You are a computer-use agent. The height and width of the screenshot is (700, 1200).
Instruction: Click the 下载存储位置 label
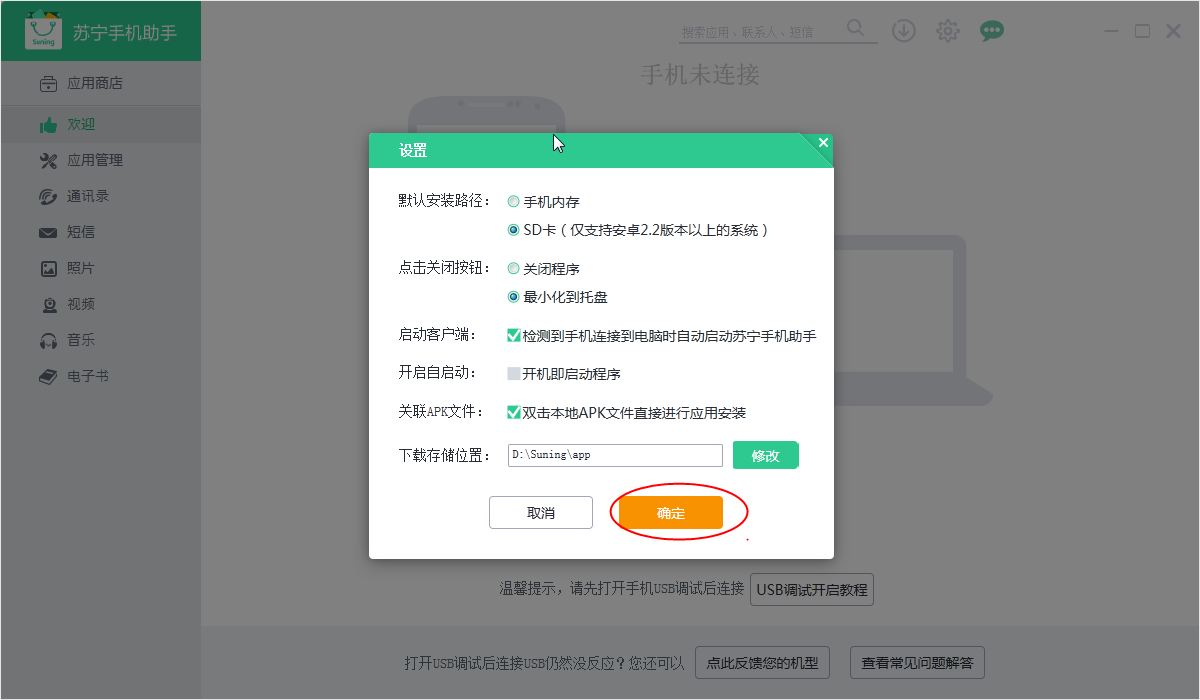[445, 455]
